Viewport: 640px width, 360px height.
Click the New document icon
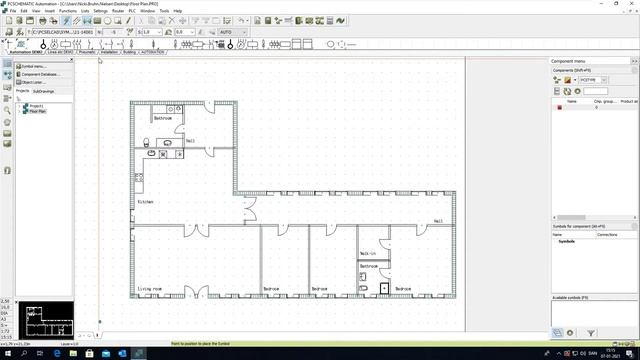(x=9, y=21)
